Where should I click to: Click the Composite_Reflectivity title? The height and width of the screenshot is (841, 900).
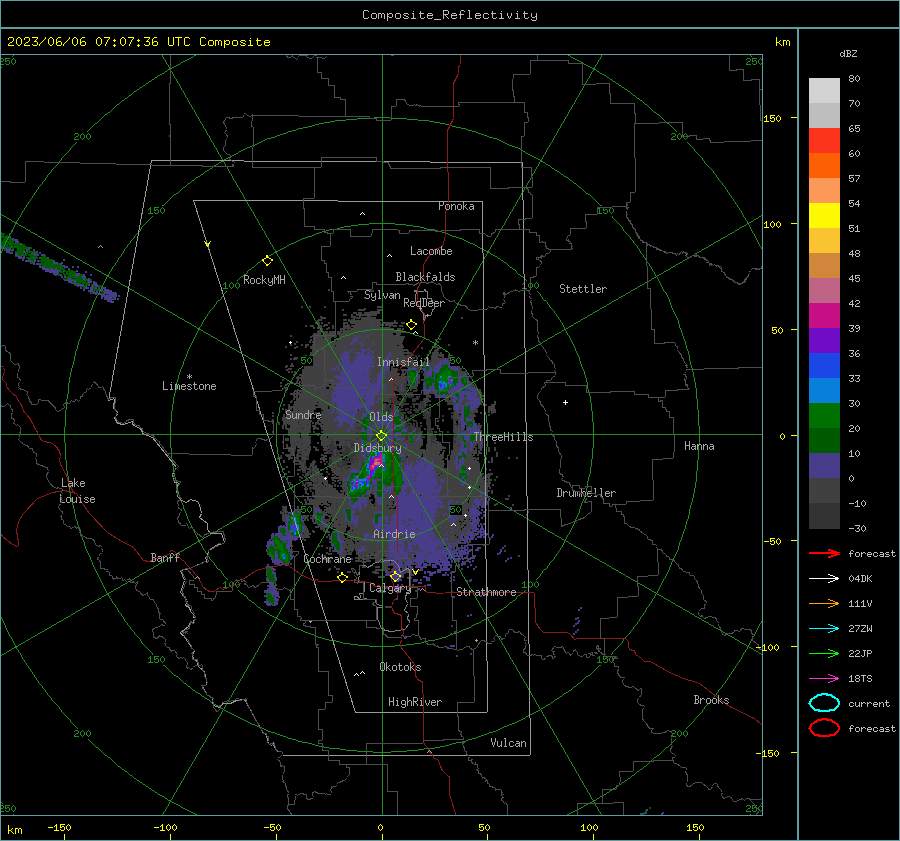(x=450, y=15)
